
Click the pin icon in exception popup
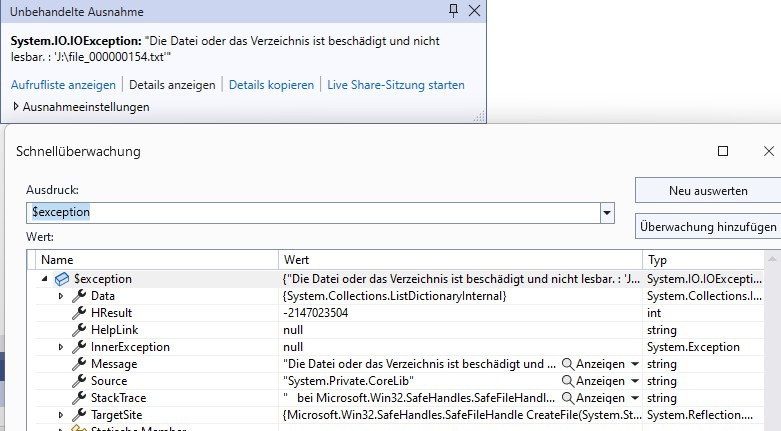tap(453, 11)
